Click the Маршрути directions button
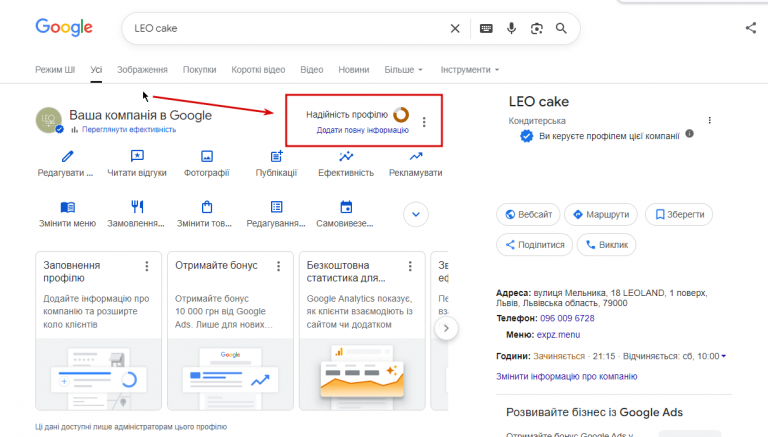 [x=601, y=215]
